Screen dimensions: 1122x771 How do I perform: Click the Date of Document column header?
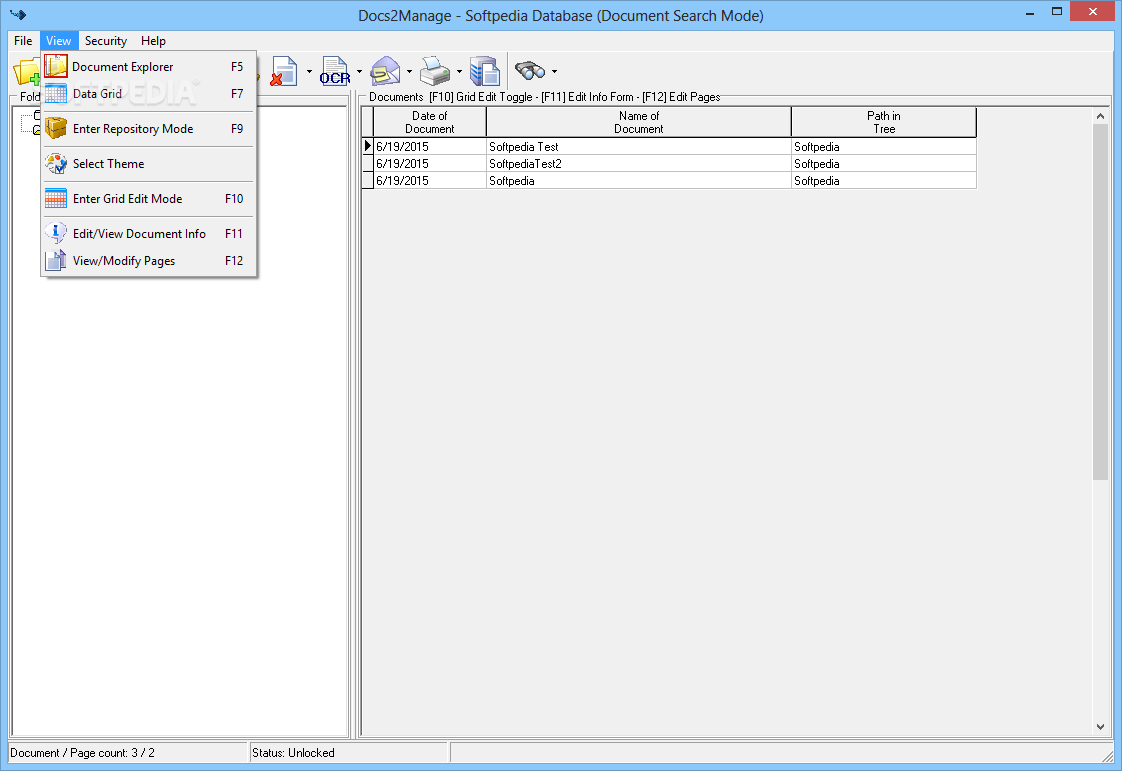pyautogui.click(x=429, y=122)
